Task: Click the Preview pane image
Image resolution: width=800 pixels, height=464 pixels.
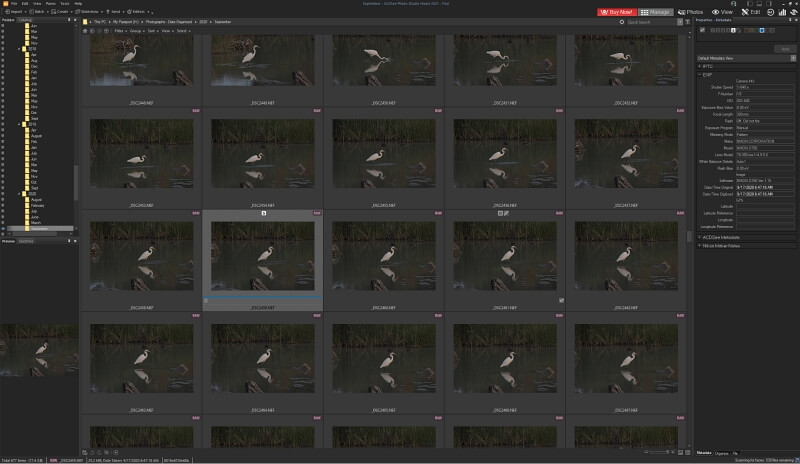Action: (39, 350)
